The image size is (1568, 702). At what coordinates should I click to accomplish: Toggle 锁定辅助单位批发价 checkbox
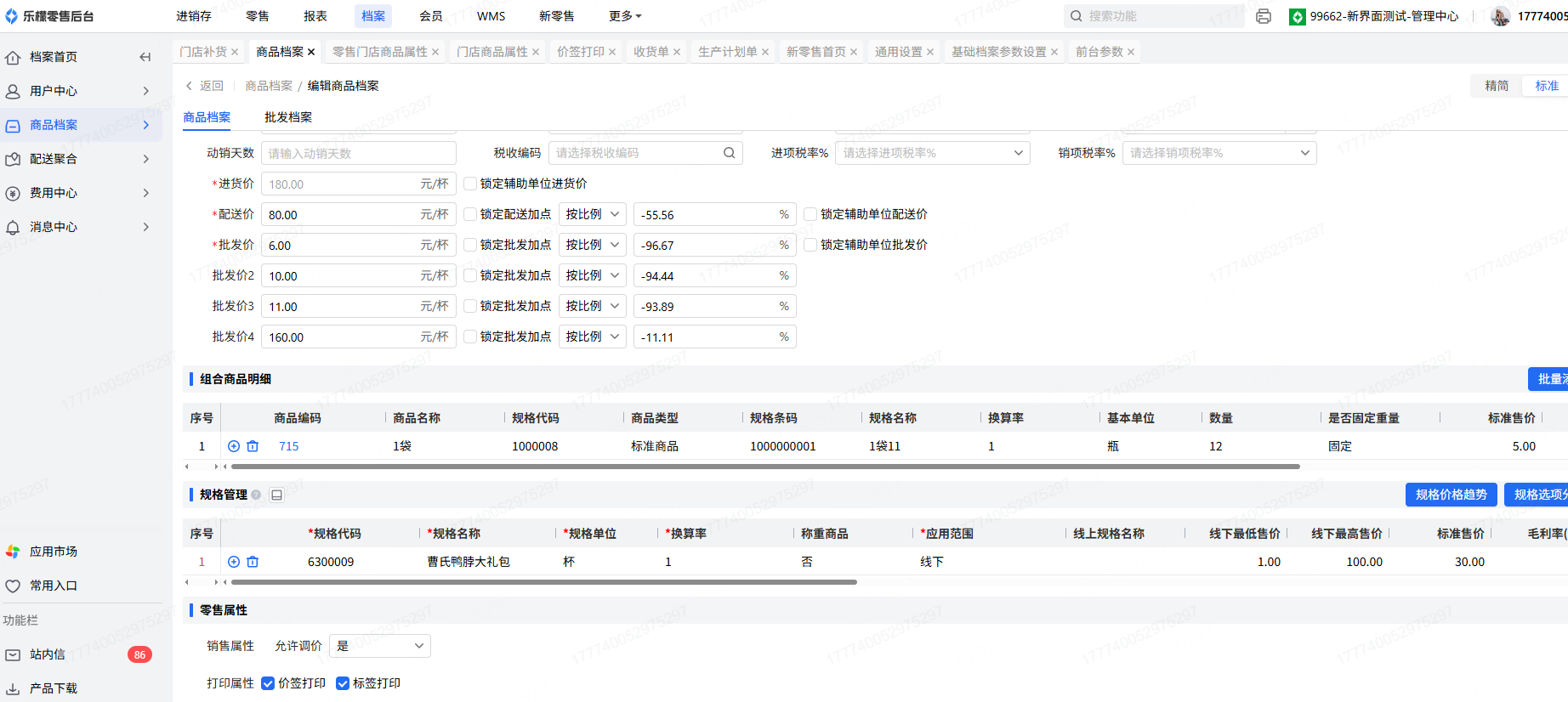coord(810,245)
